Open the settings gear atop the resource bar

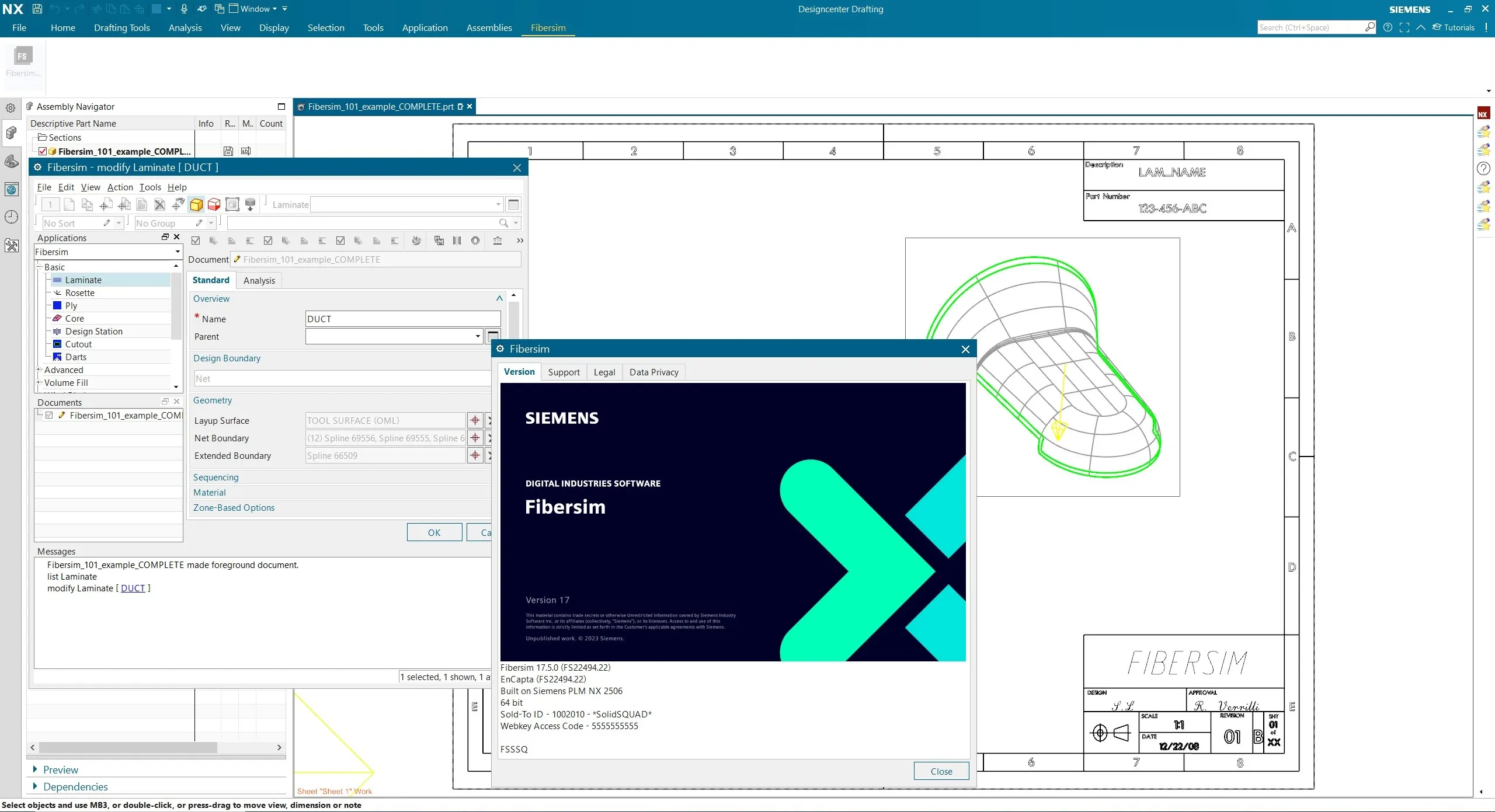pyautogui.click(x=11, y=108)
